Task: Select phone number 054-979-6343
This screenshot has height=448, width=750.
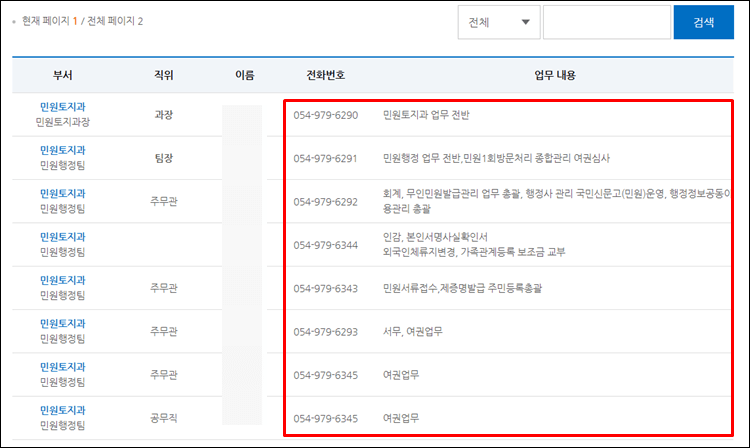Action: point(326,288)
